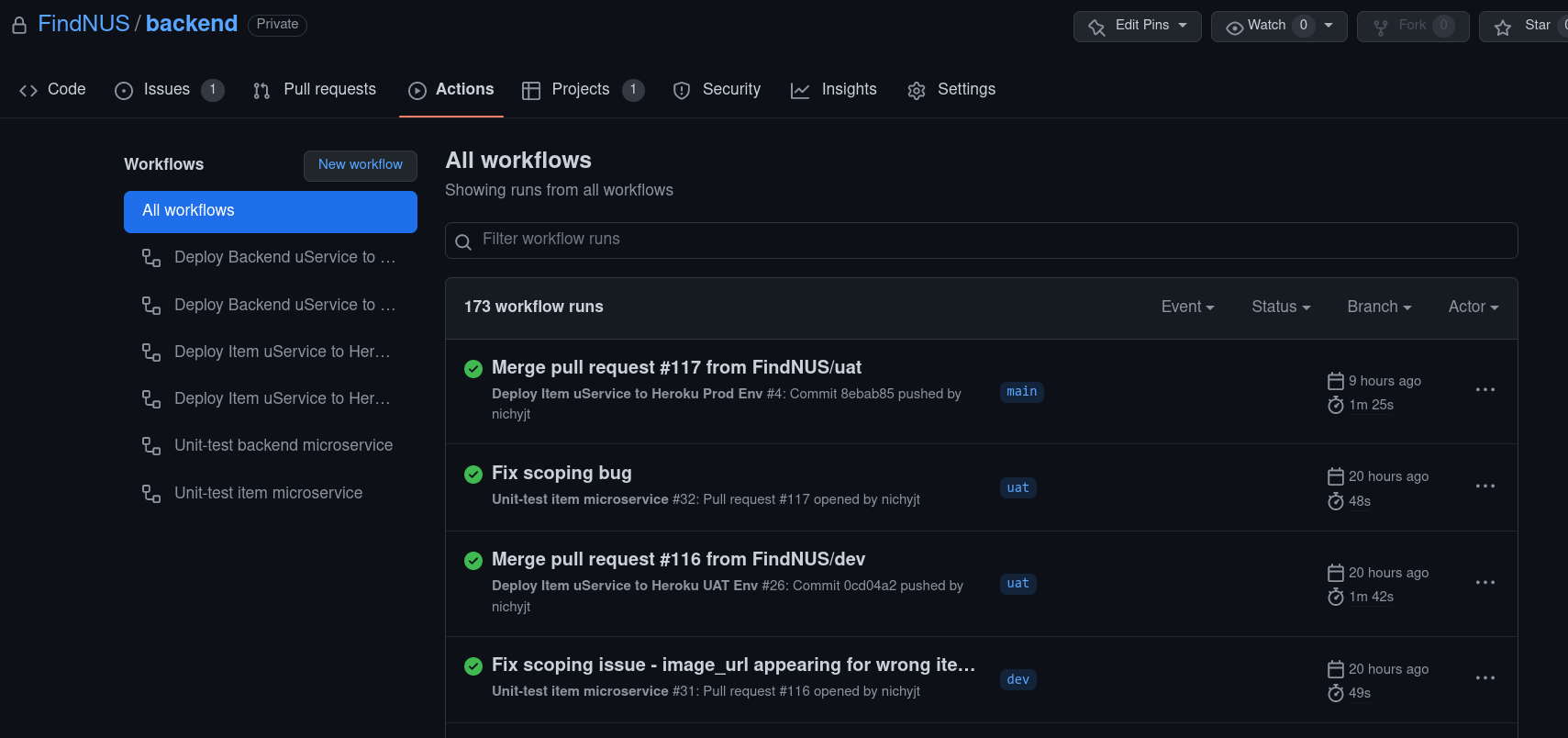Image resolution: width=1568 pixels, height=738 pixels.
Task: Click 'Deploy Item uService to Heroku Prod Env' text
Action: click(628, 394)
